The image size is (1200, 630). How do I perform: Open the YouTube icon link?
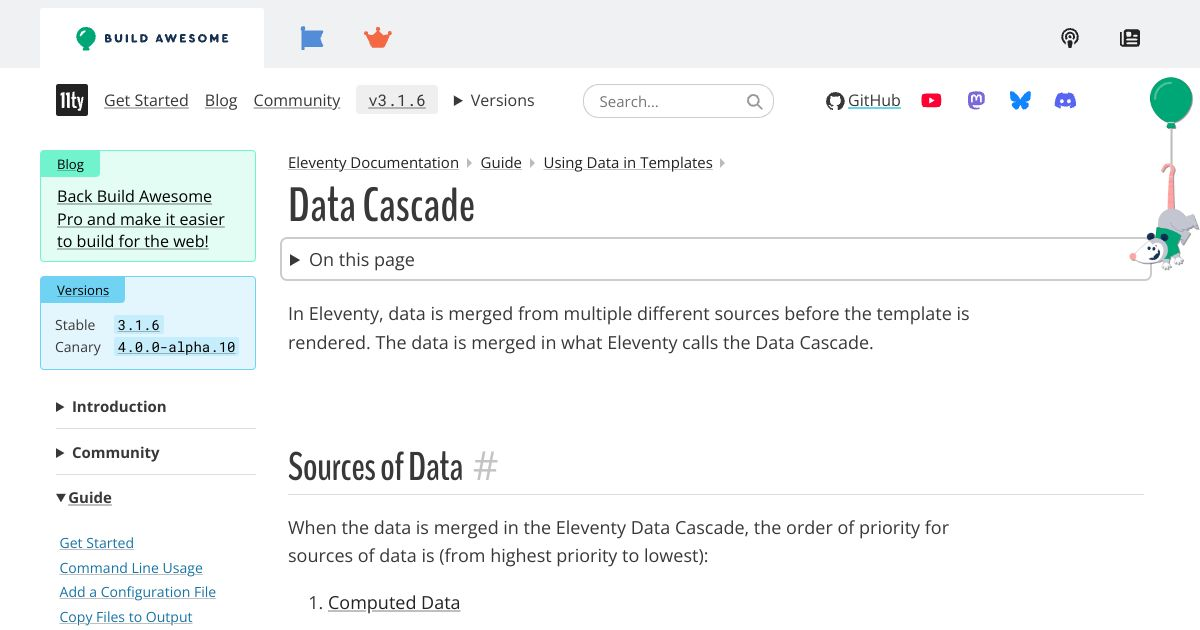pyautogui.click(x=931, y=100)
